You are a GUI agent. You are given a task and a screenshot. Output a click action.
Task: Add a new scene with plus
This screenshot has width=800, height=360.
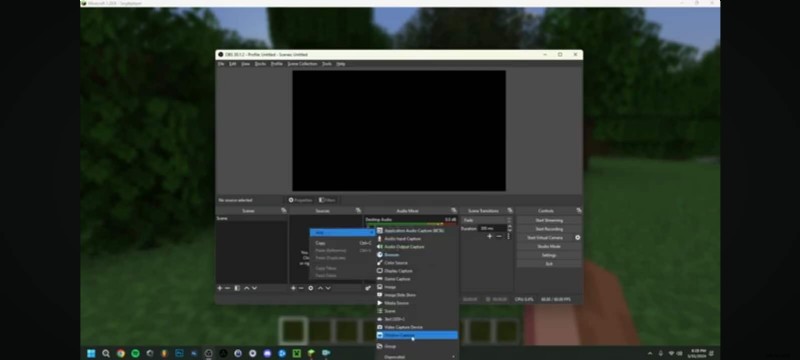tap(220, 288)
